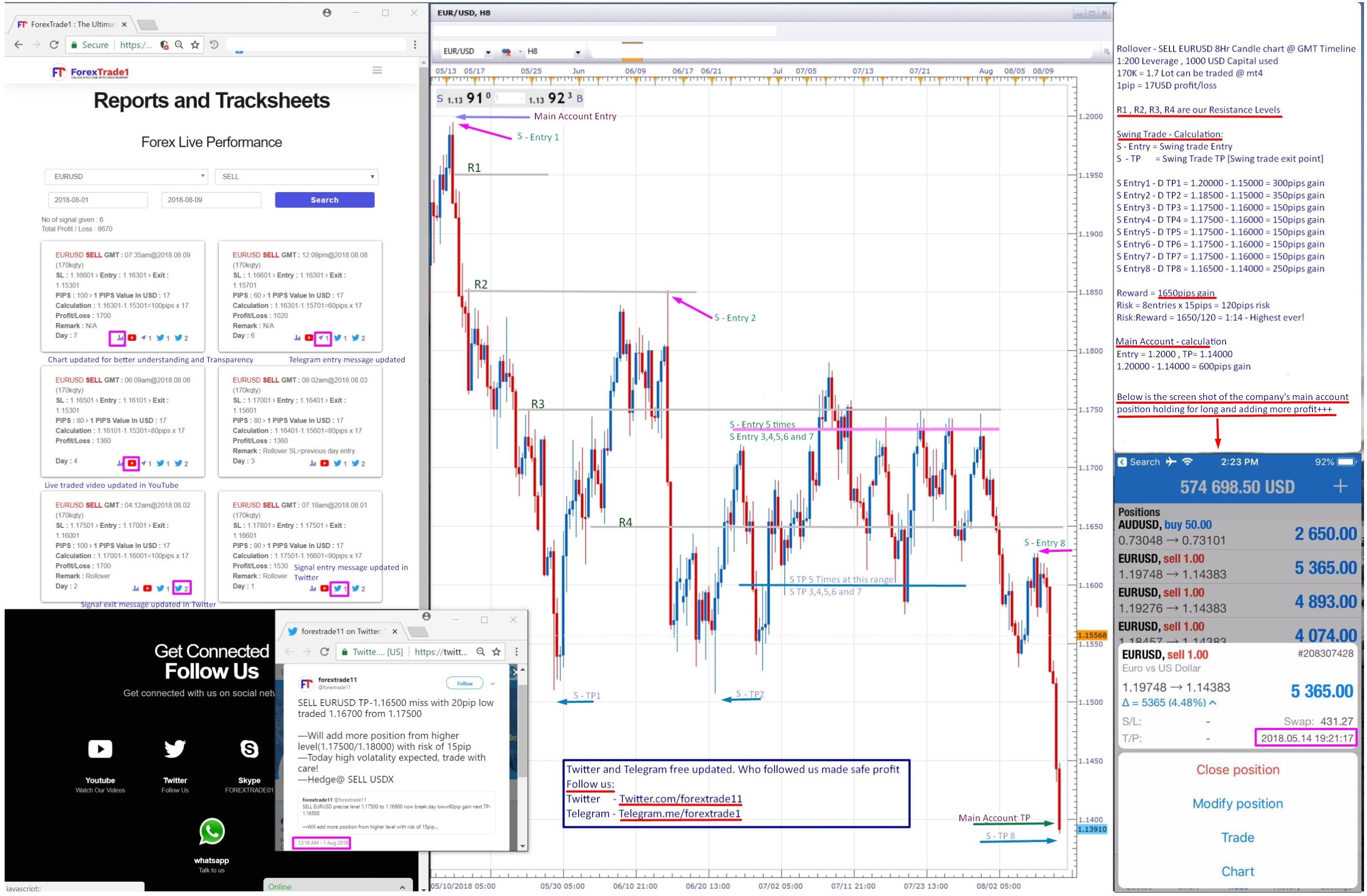Tap the Search back arrow on phone screen
This screenshot has width=1367, height=896.
tap(1123, 462)
